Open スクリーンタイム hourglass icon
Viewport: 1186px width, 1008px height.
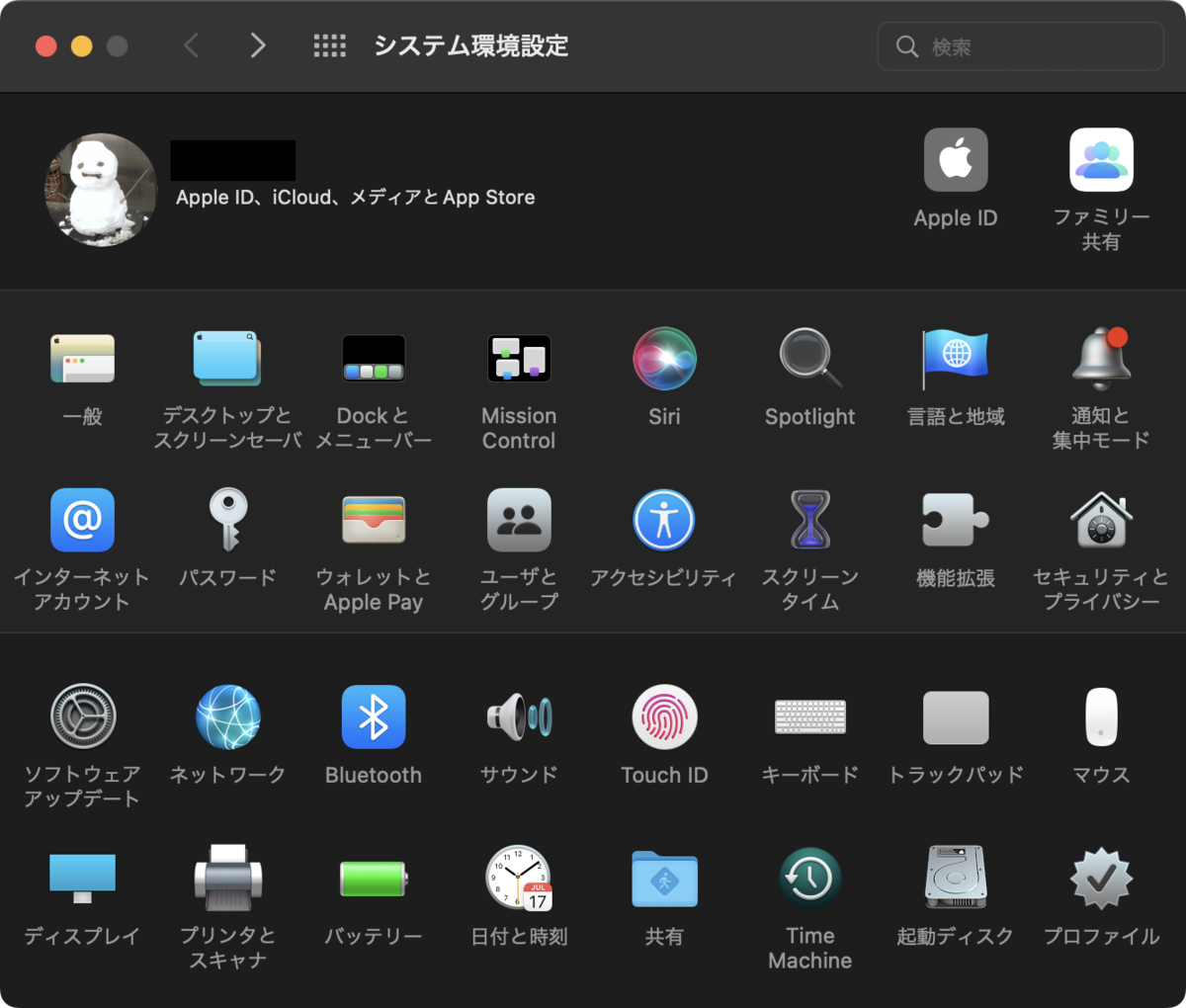click(810, 520)
